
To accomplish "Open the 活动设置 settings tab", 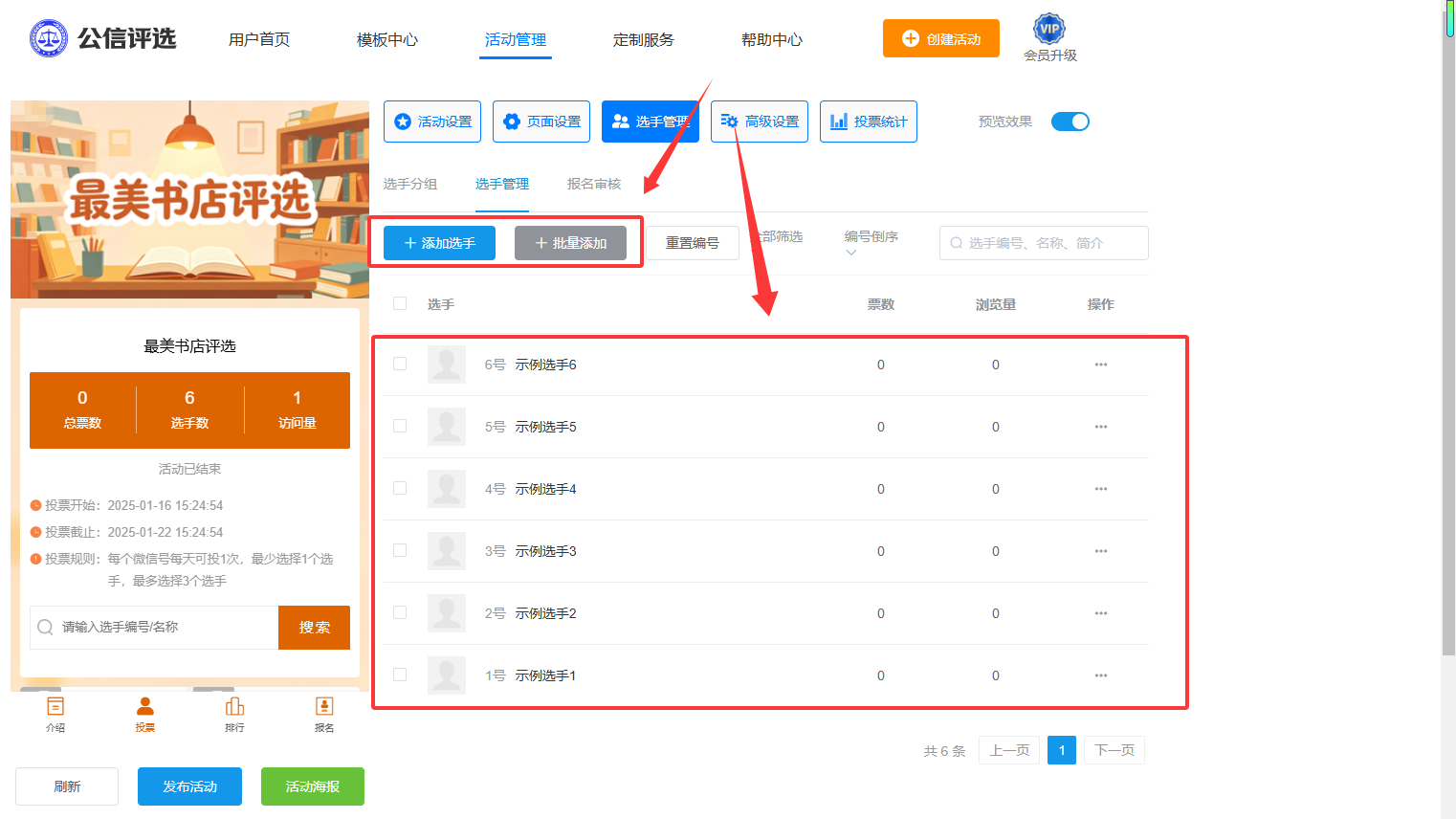I will (x=432, y=122).
